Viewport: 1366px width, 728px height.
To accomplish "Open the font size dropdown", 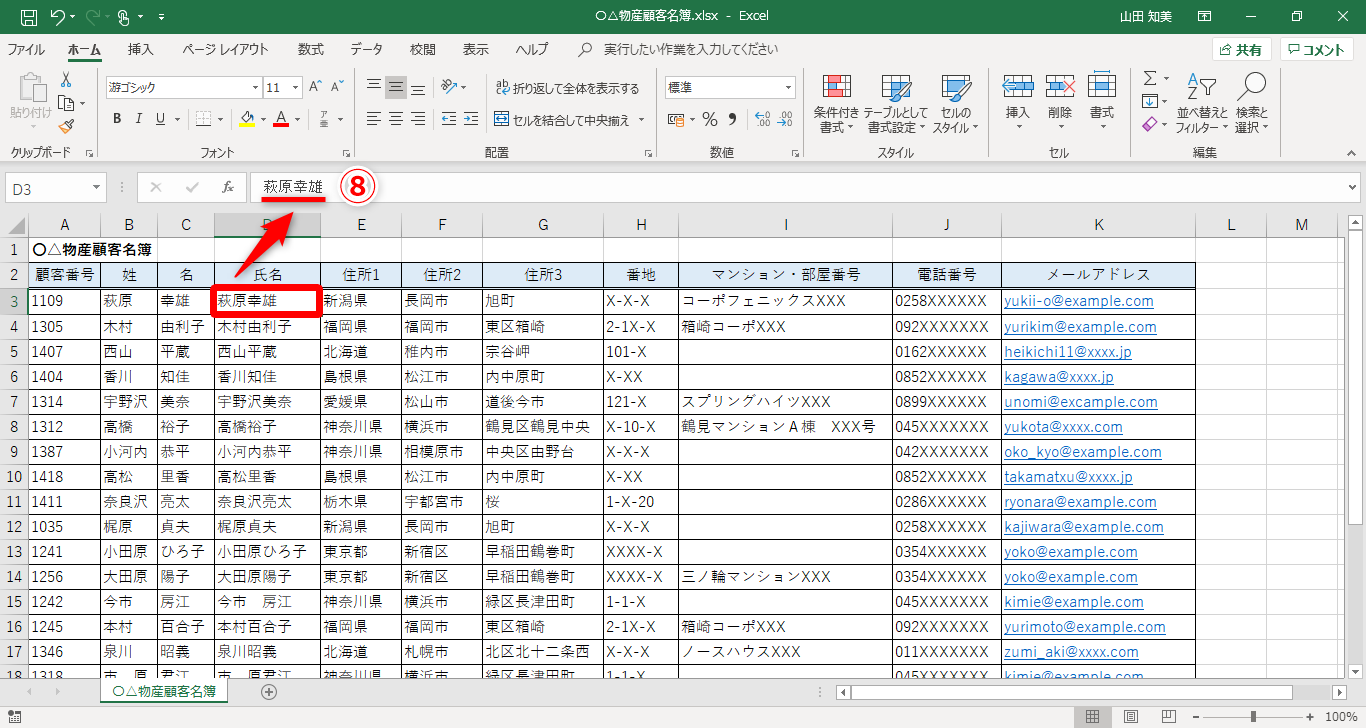I will (x=296, y=87).
